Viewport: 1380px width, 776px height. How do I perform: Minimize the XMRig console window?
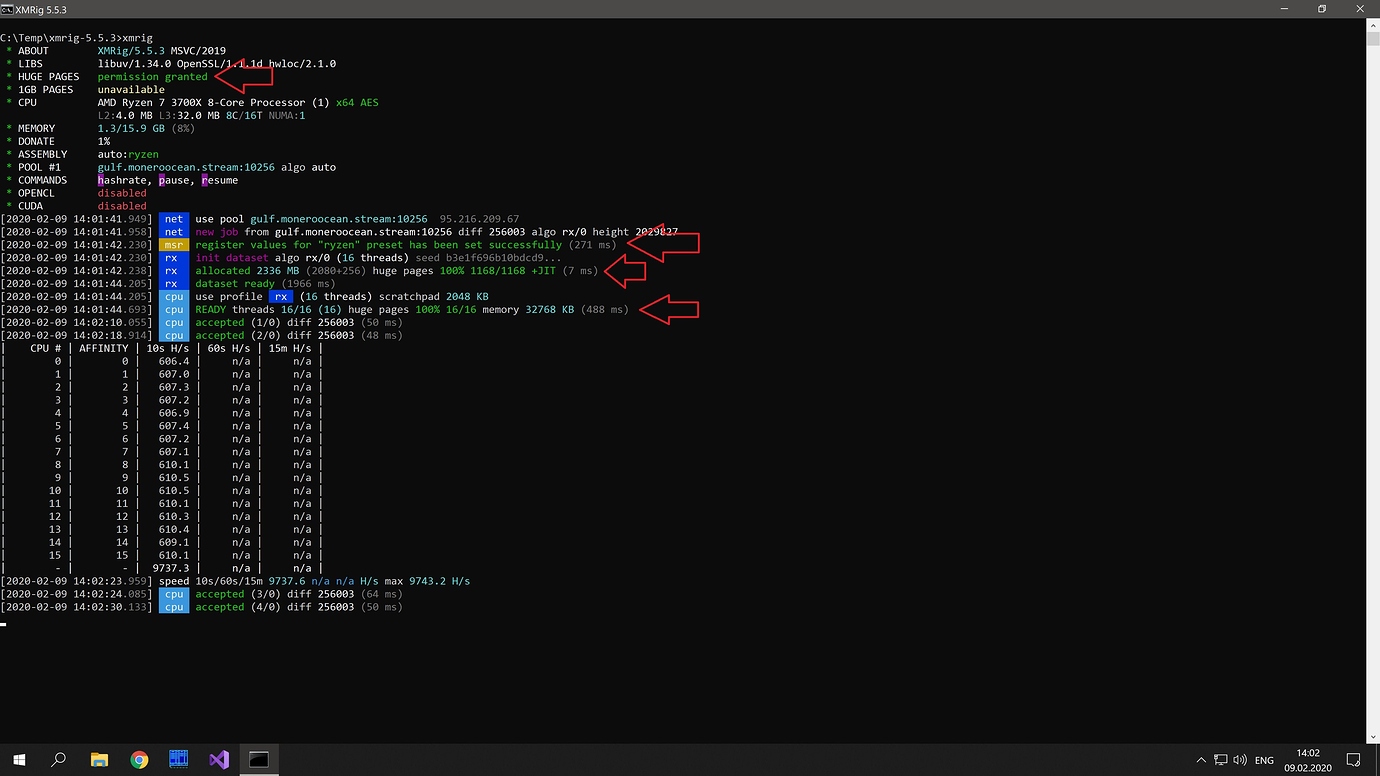point(1283,9)
